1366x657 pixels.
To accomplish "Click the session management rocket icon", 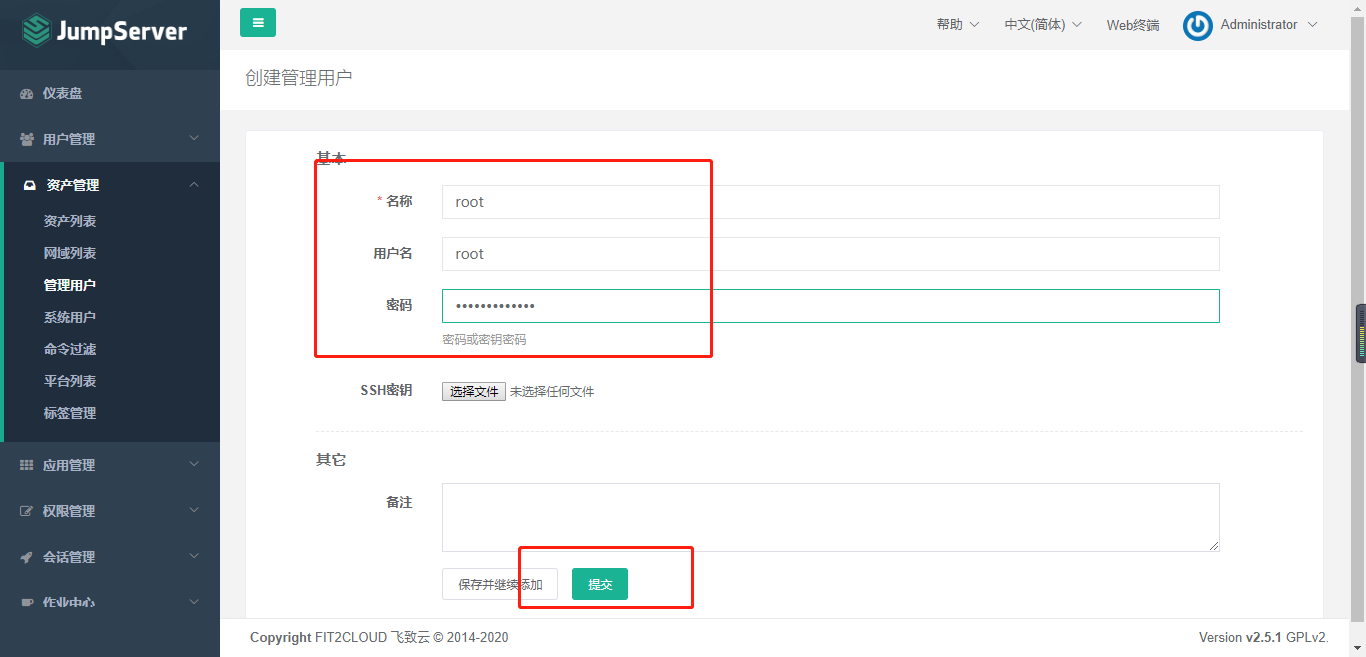I will pos(27,557).
